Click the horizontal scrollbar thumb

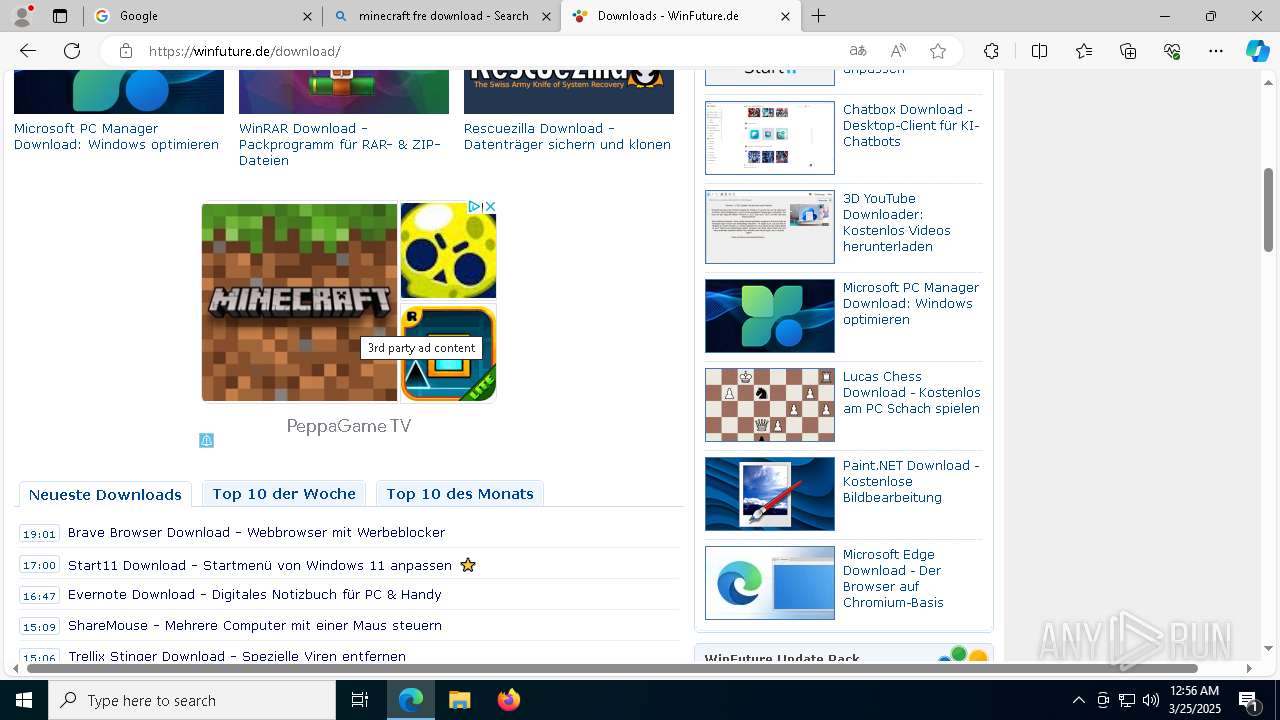click(x=612, y=668)
